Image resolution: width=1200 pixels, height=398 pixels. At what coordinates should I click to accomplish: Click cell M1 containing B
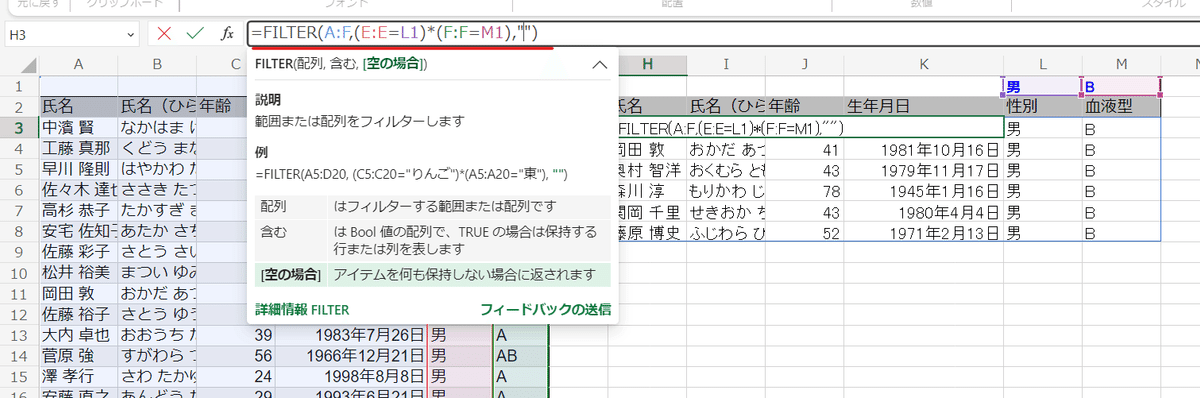(x=1121, y=86)
